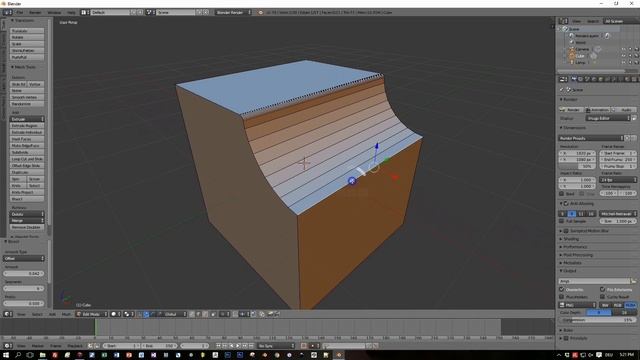
Task: Click the OpenGL render animation icon
Action: point(277,314)
